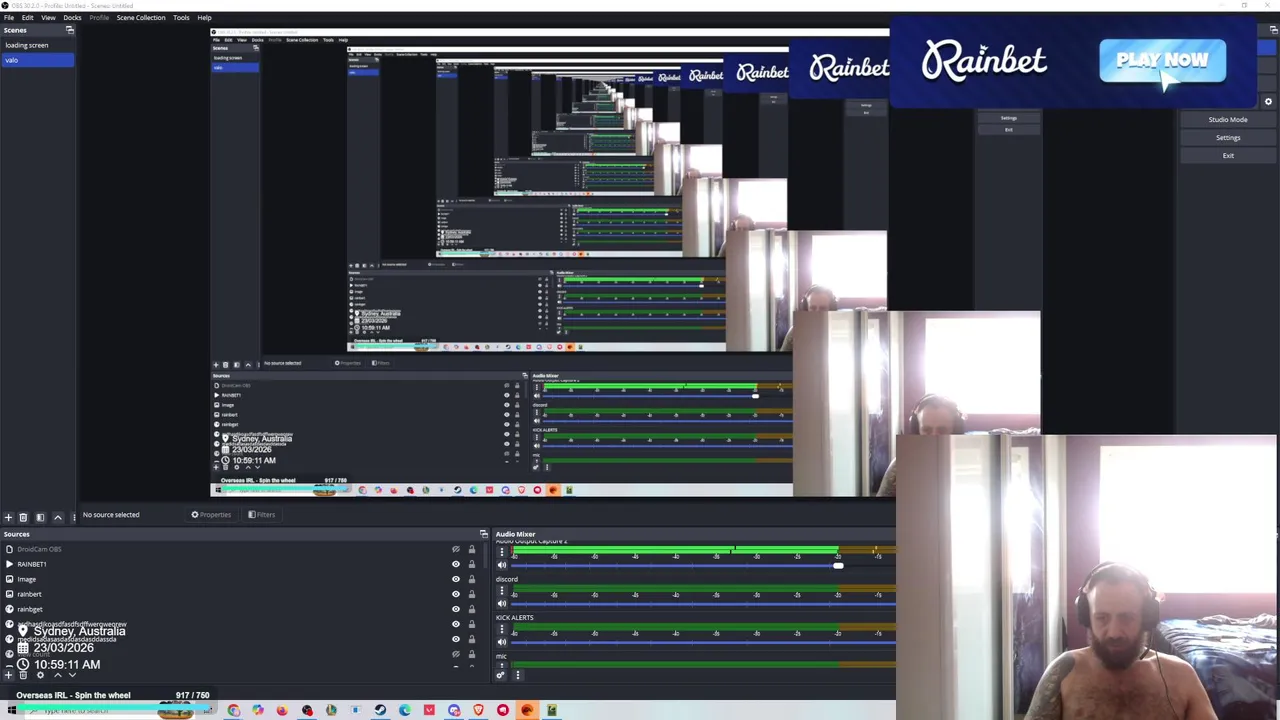Viewport: 1280px width, 720px height.
Task: Open the Scene Collection menu
Action: tap(141, 17)
